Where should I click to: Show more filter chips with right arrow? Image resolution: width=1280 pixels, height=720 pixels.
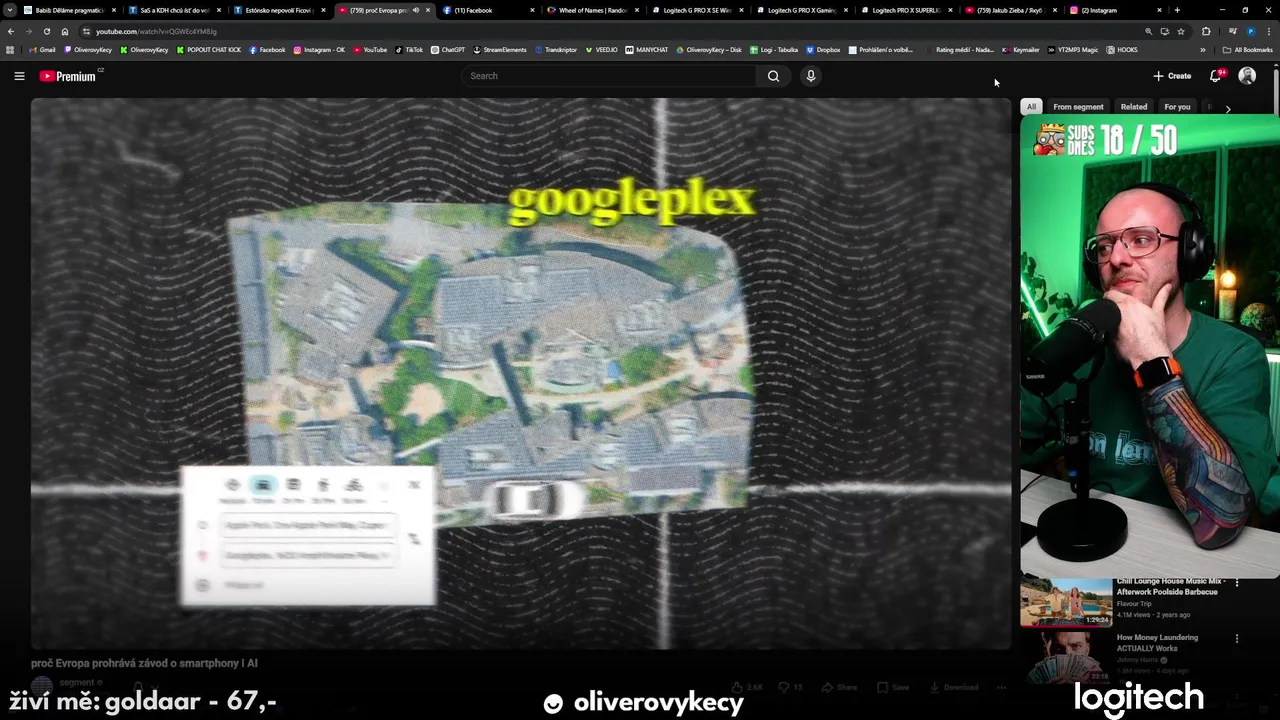coord(1228,108)
